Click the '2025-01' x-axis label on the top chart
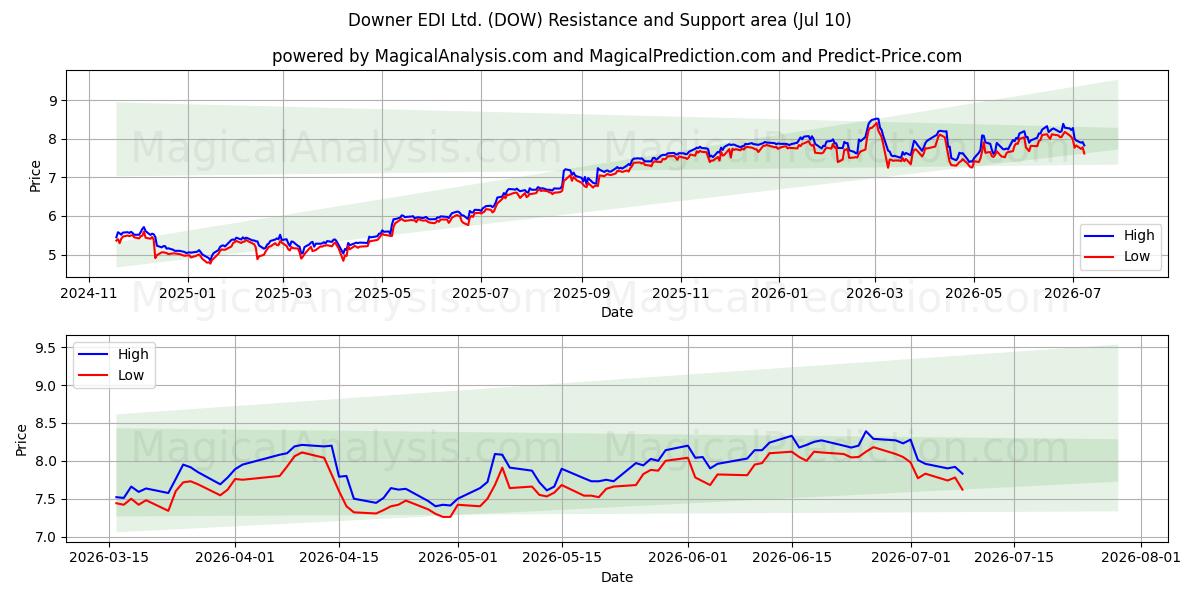1200x600 pixels. [x=187, y=294]
